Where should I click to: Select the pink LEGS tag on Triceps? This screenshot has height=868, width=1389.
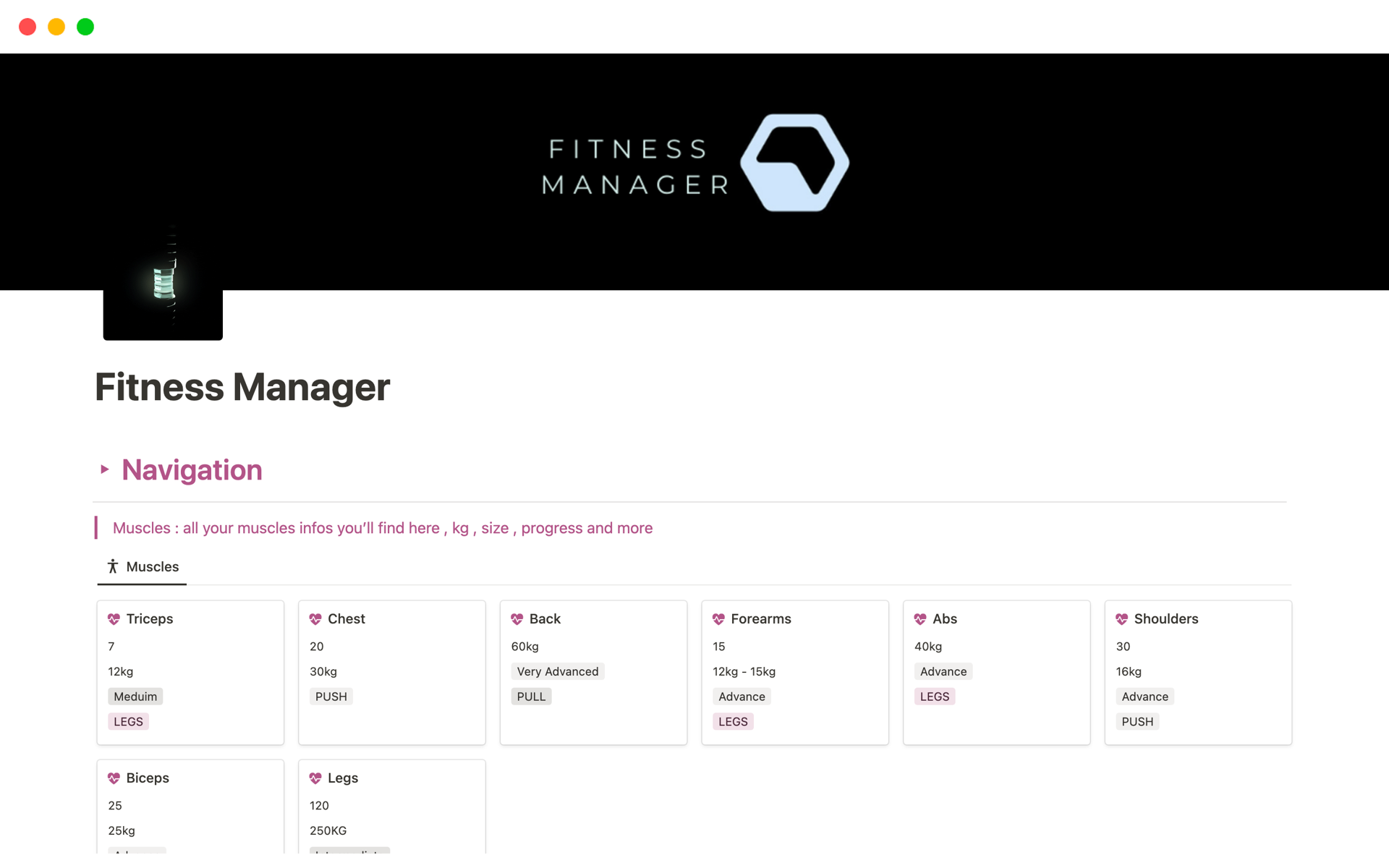[128, 722]
